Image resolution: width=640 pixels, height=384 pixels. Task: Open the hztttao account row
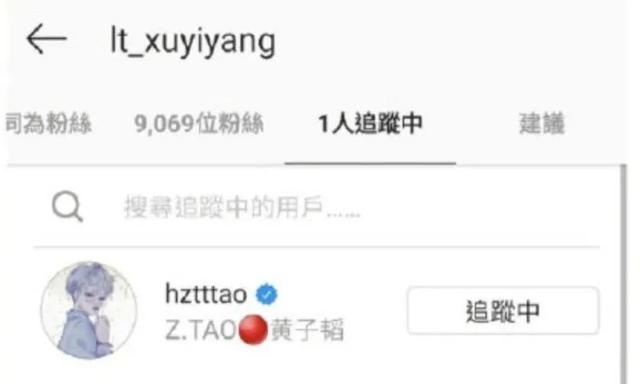[x=317, y=311]
